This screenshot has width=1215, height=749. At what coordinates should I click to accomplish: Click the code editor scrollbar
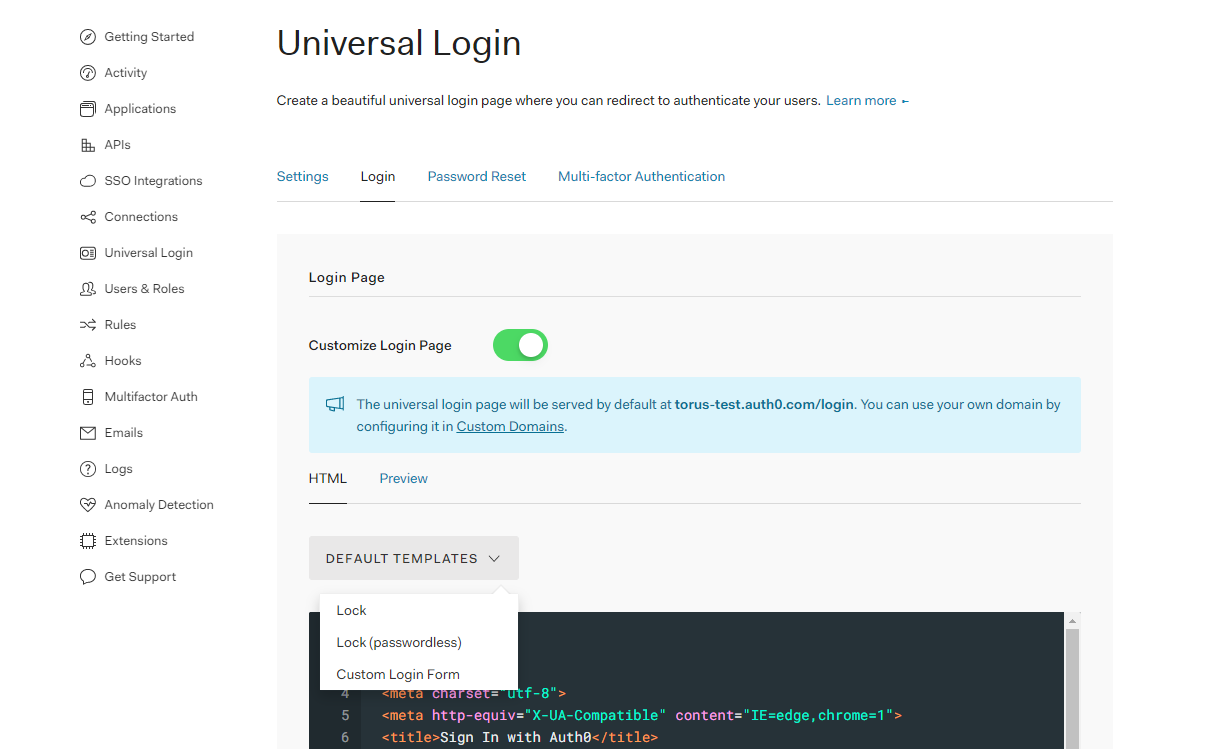[1072, 680]
